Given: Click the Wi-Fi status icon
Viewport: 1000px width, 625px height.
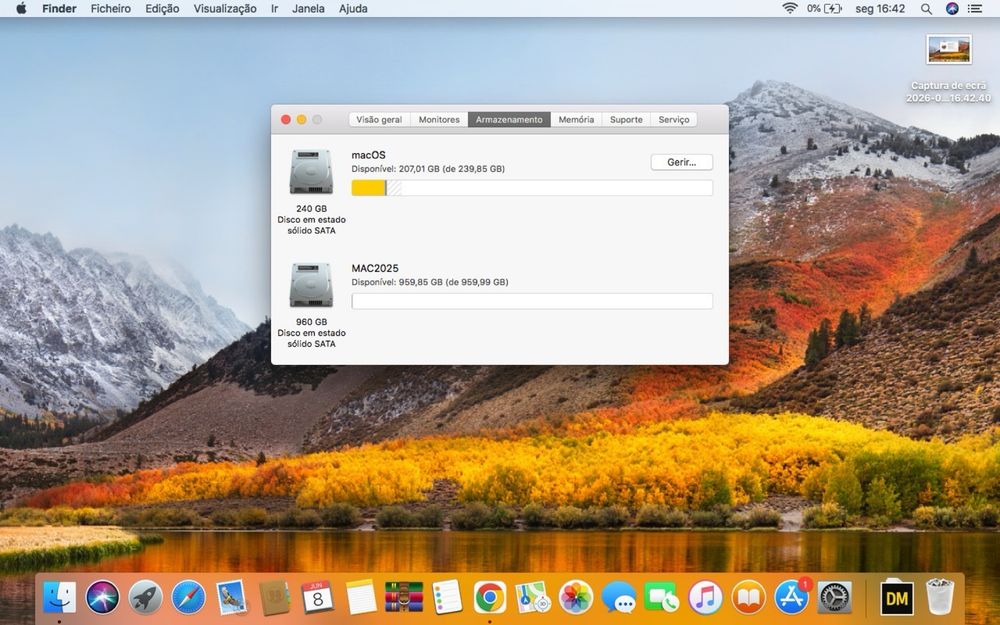Looking at the screenshot, I should coord(790,8).
